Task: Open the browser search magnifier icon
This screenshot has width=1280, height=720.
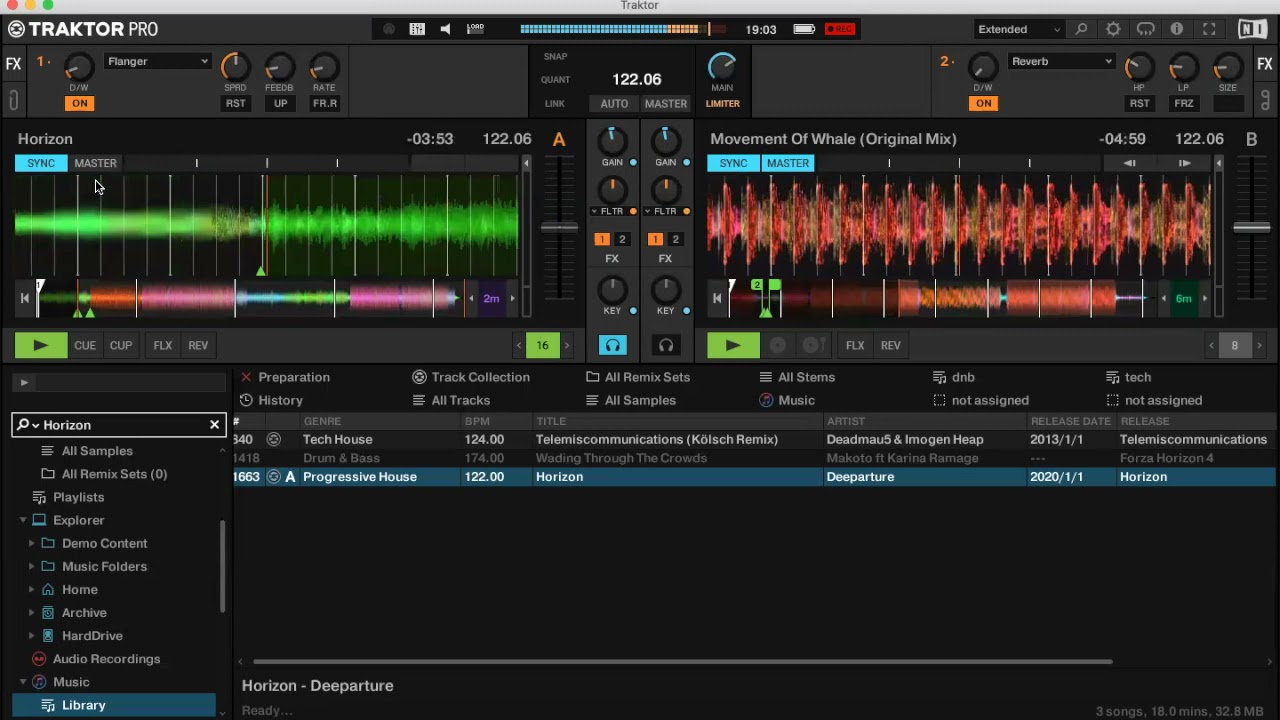Action: click(x=1081, y=29)
